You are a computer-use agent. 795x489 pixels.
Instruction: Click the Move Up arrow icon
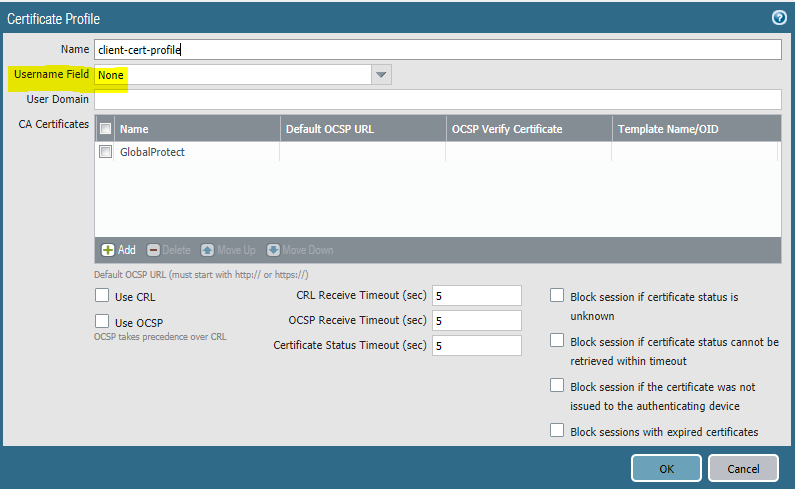click(207, 250)
